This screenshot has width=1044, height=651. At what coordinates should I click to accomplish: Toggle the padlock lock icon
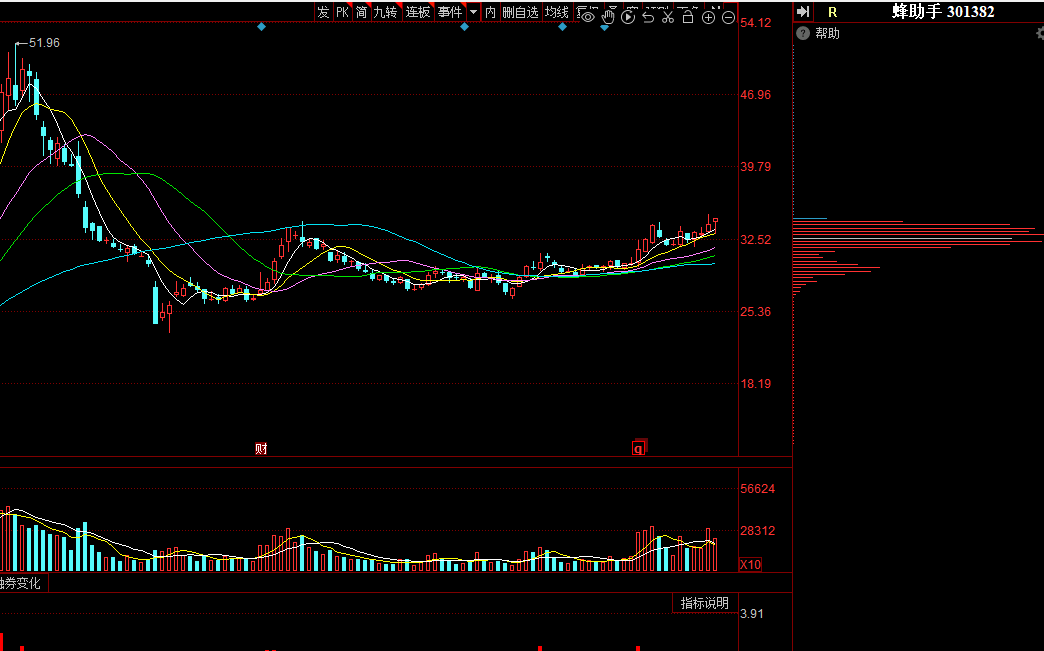click(x=688, y=17)
